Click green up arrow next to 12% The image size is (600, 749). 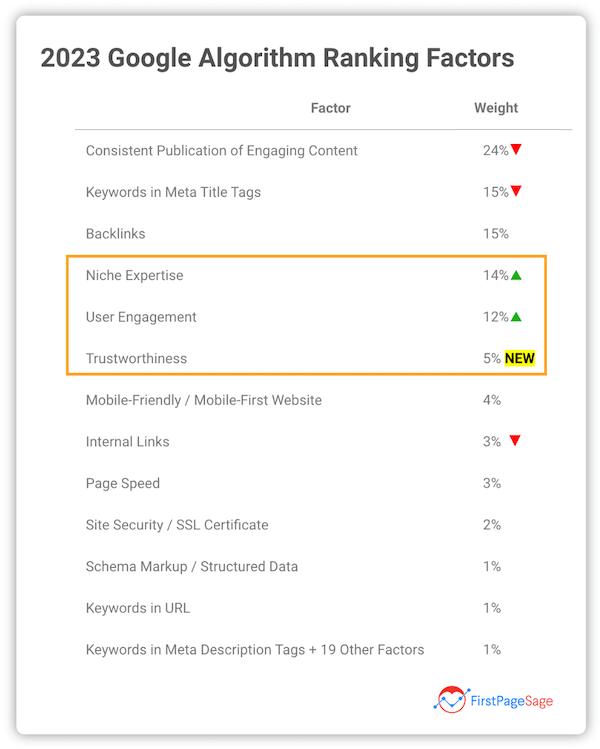tap(517, 317)
